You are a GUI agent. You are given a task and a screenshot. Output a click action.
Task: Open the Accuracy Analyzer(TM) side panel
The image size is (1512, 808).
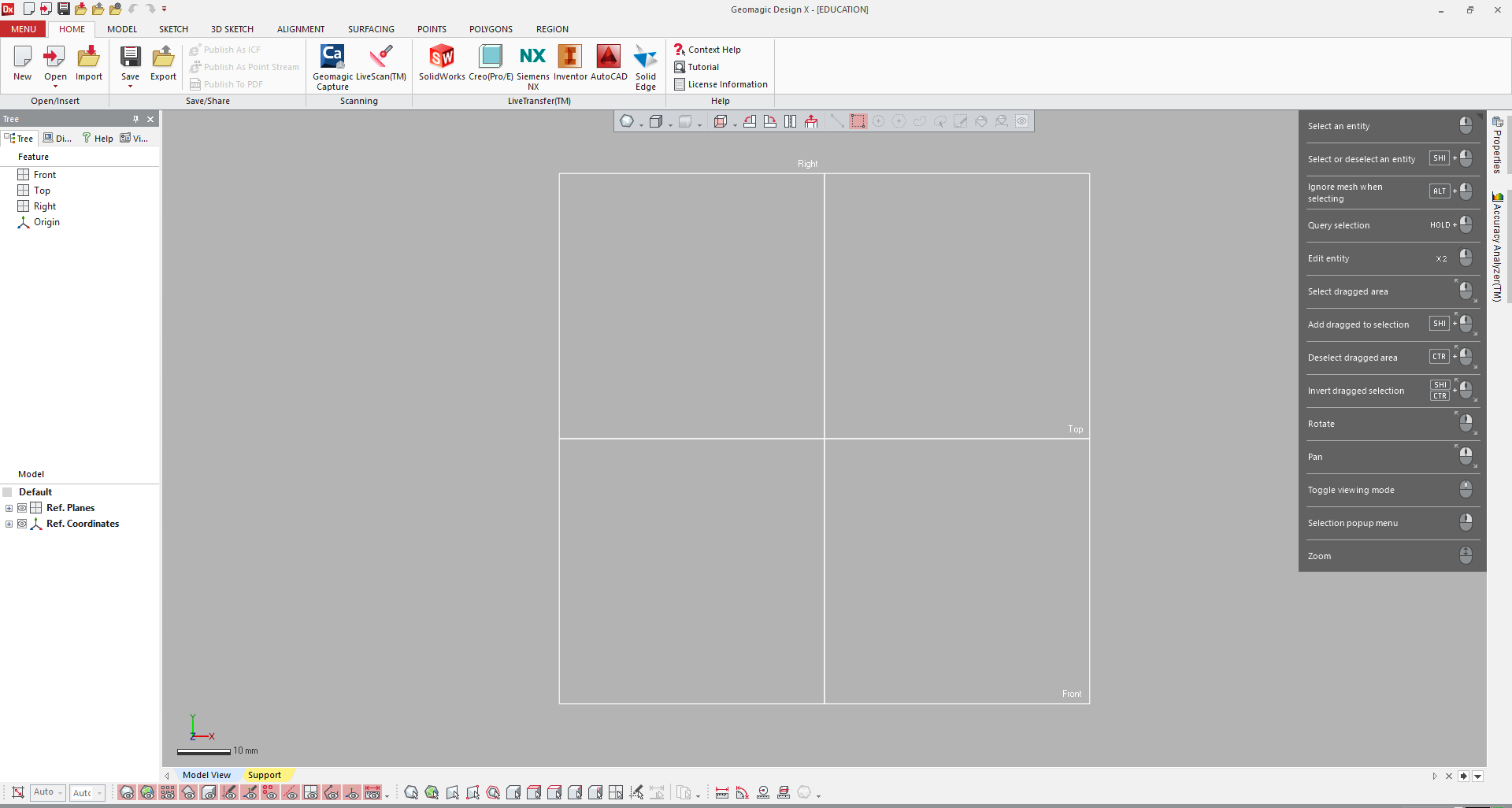tap(1498, 246)
